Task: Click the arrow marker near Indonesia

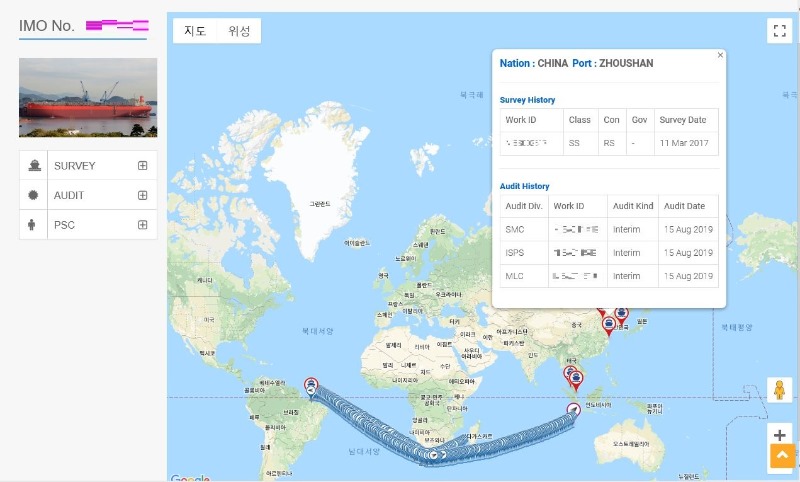Action: pyautogui.click(x=573, y=410)
